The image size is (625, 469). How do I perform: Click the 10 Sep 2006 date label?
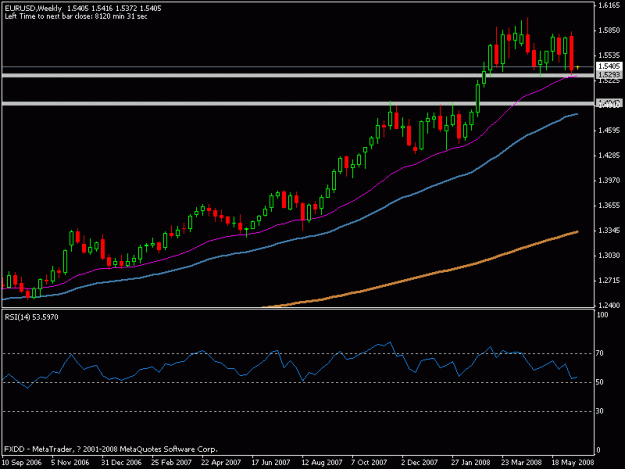(x=21, y=463)
